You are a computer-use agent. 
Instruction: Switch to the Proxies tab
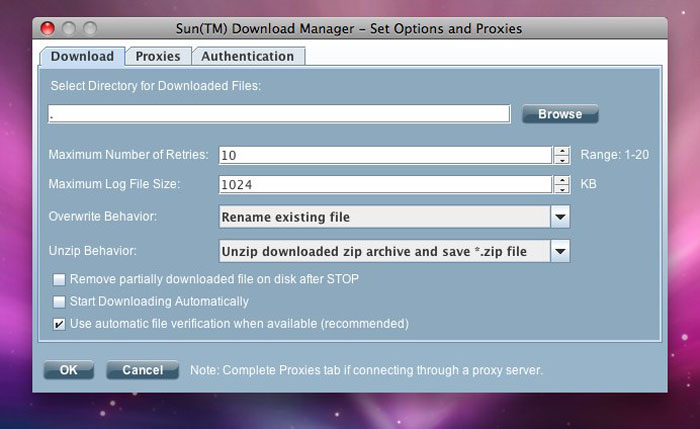click(158, 56)
